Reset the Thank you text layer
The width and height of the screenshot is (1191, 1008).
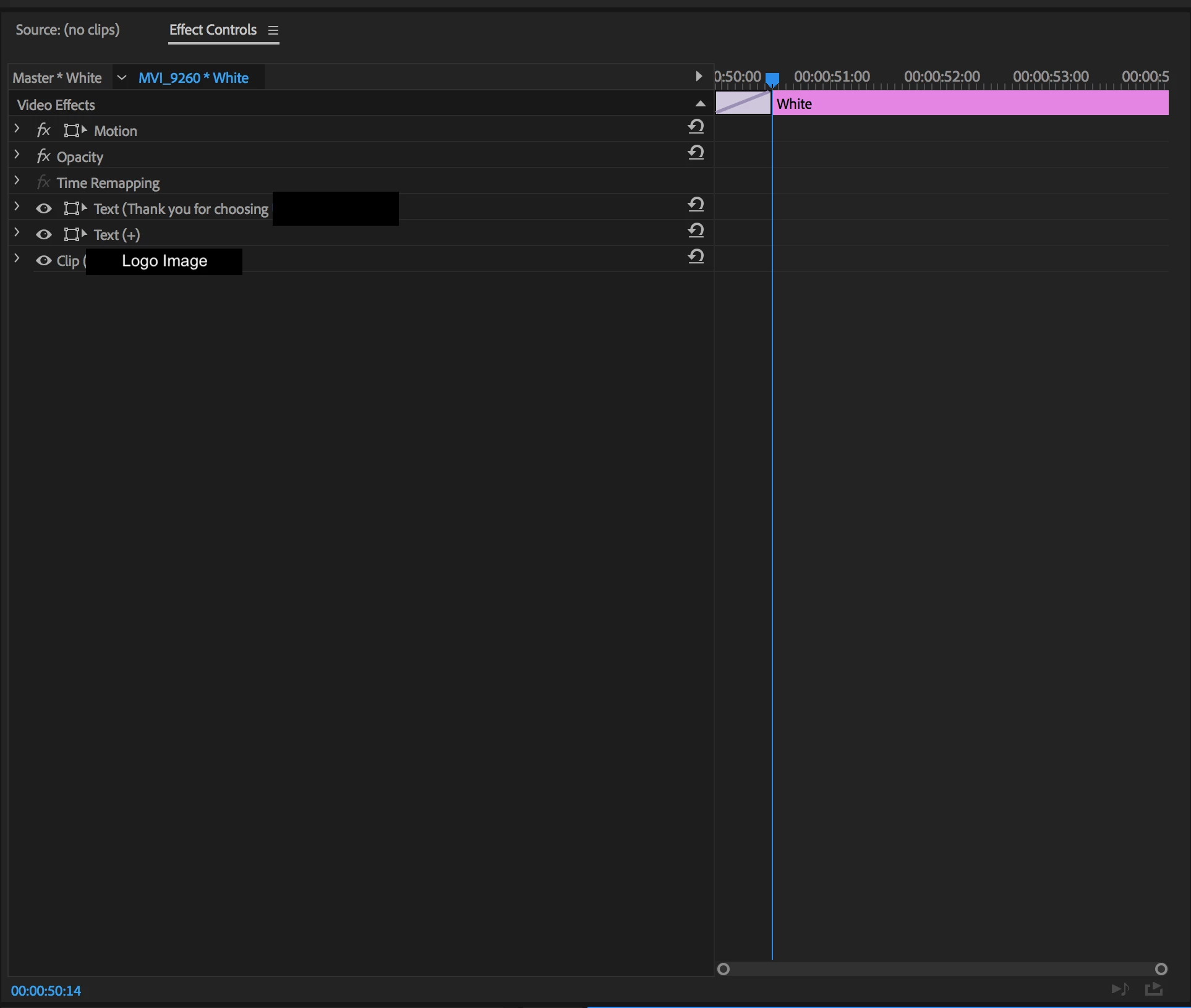(696, 205)
